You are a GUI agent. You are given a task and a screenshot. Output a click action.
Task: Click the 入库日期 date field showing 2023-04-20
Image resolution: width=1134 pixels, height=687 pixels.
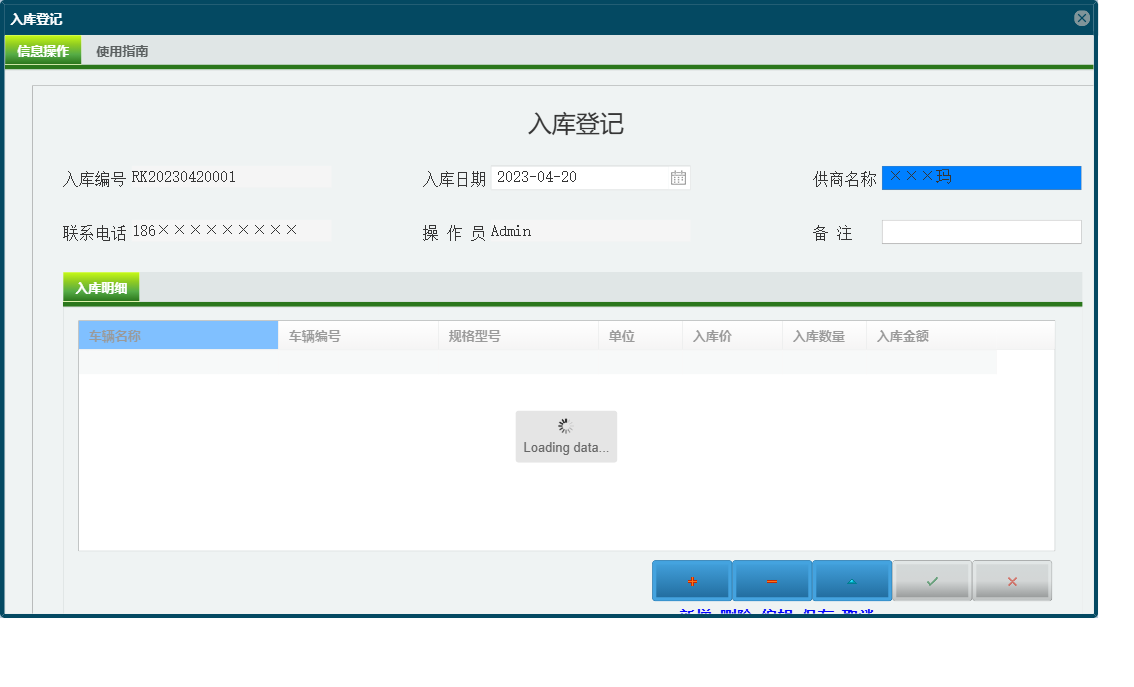580,177
